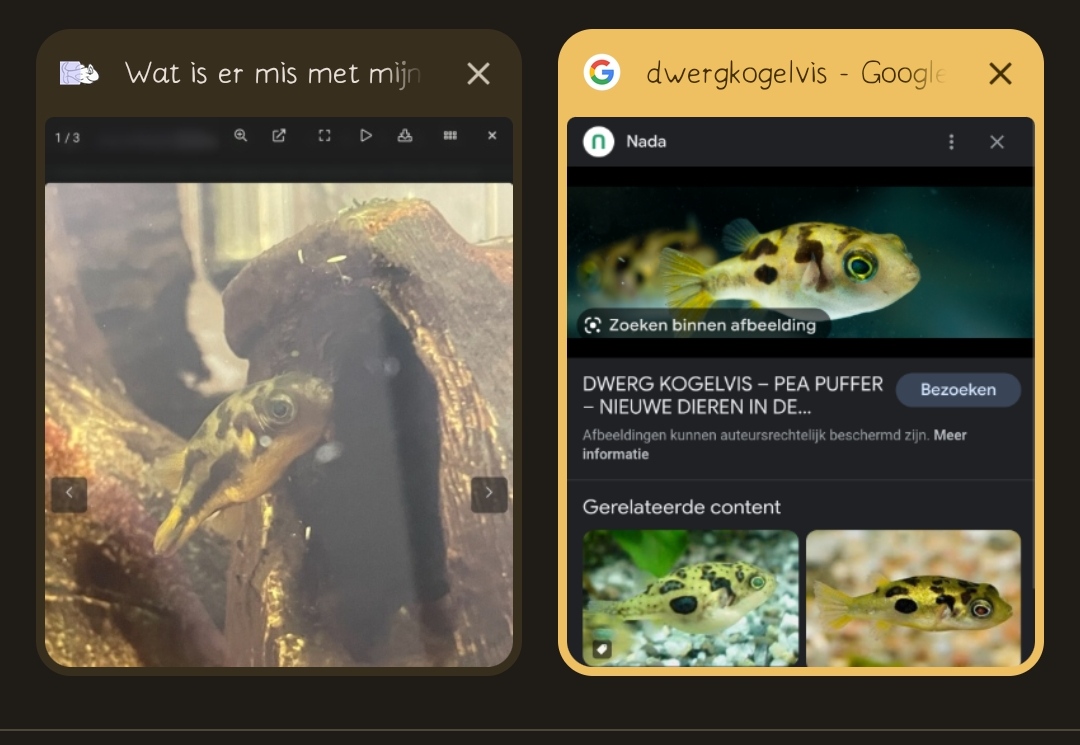Go to the previous image arrow
The image size is (1080, 745).
[69, 494]
